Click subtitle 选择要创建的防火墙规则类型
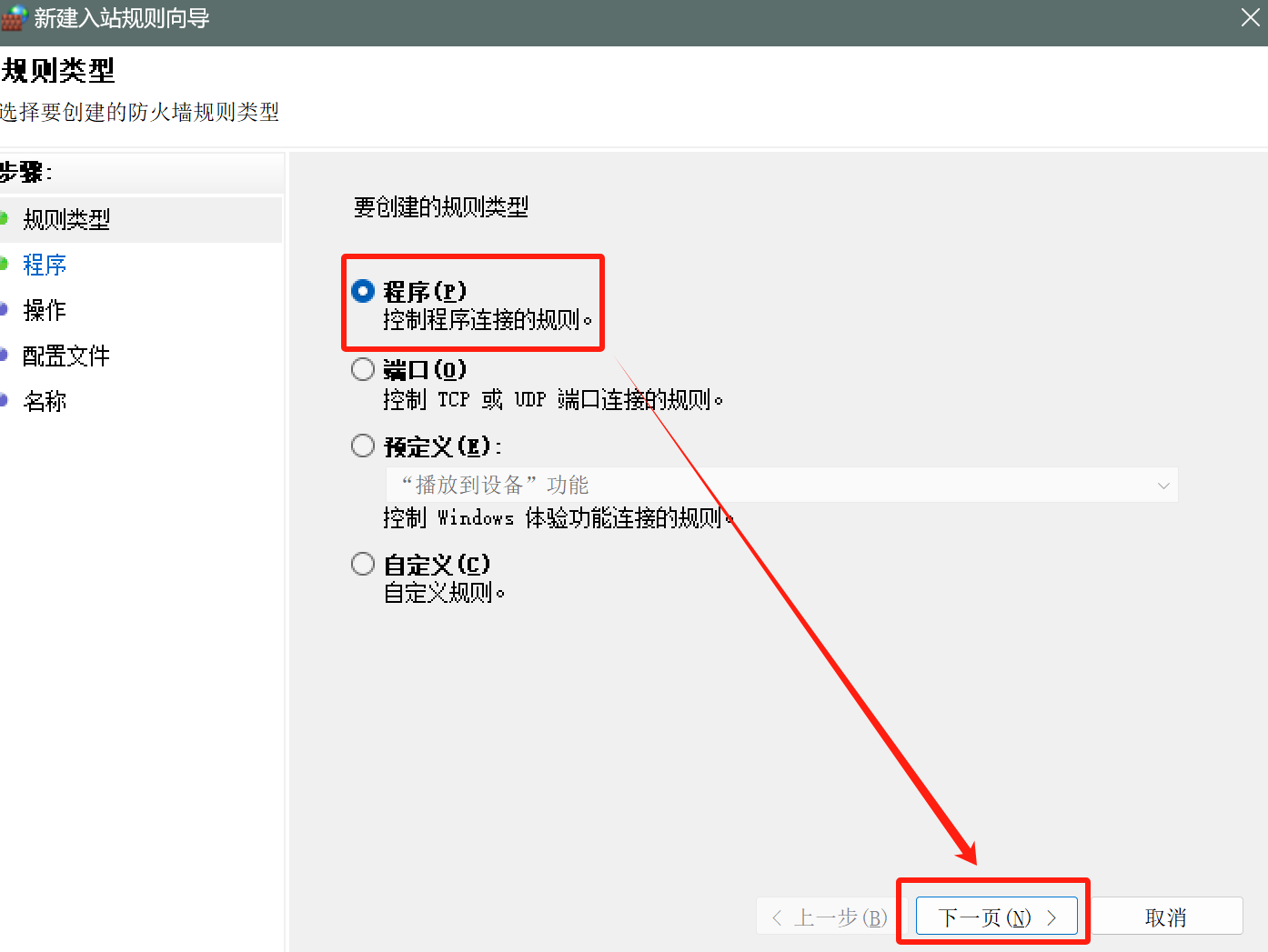The image size is (1268, 952). click(x=139, y=112)
